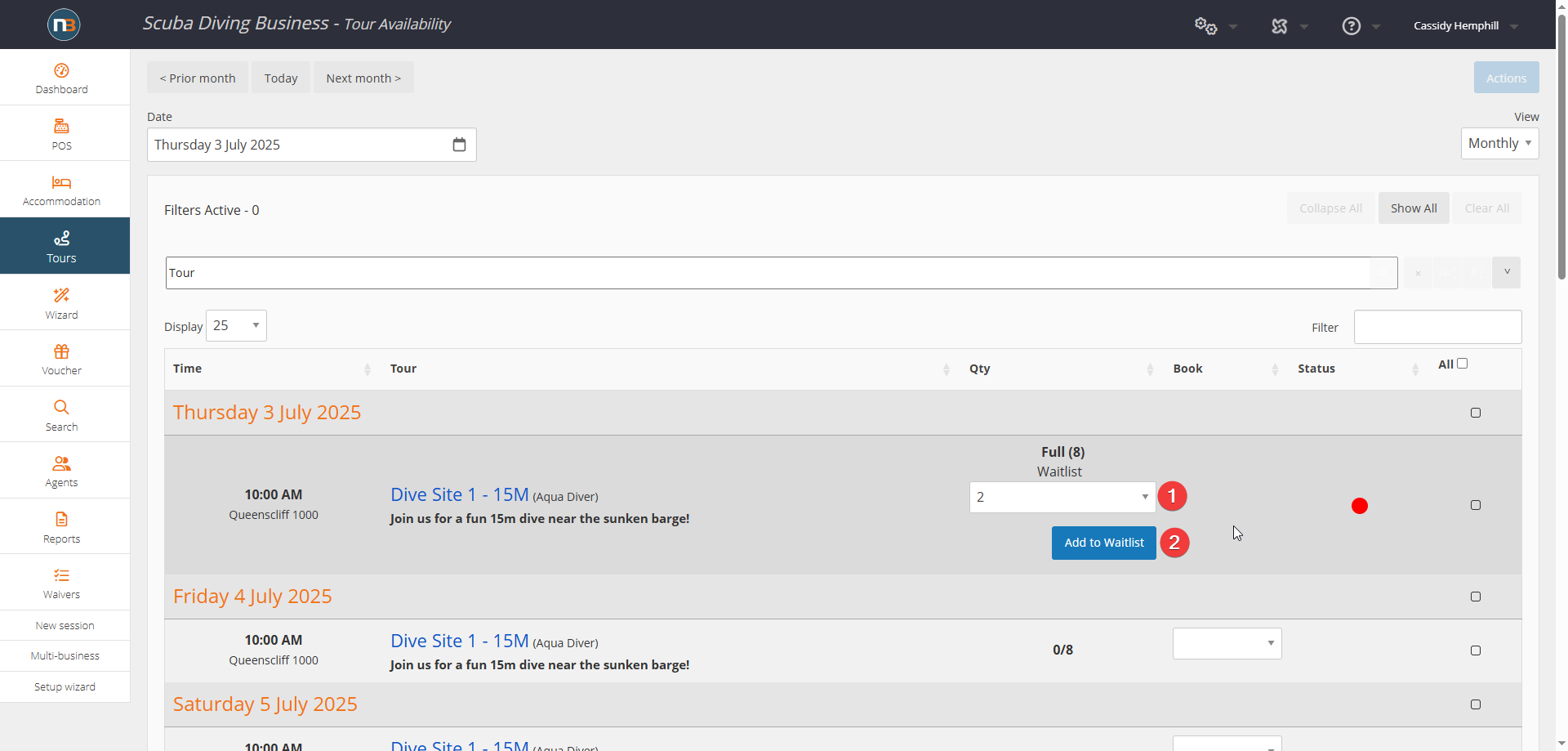Image resolution: width=1568 pixels, height=751 pixels.
Task: Click the 0/8 quantity for Friday
Action: pos(1062,650)
